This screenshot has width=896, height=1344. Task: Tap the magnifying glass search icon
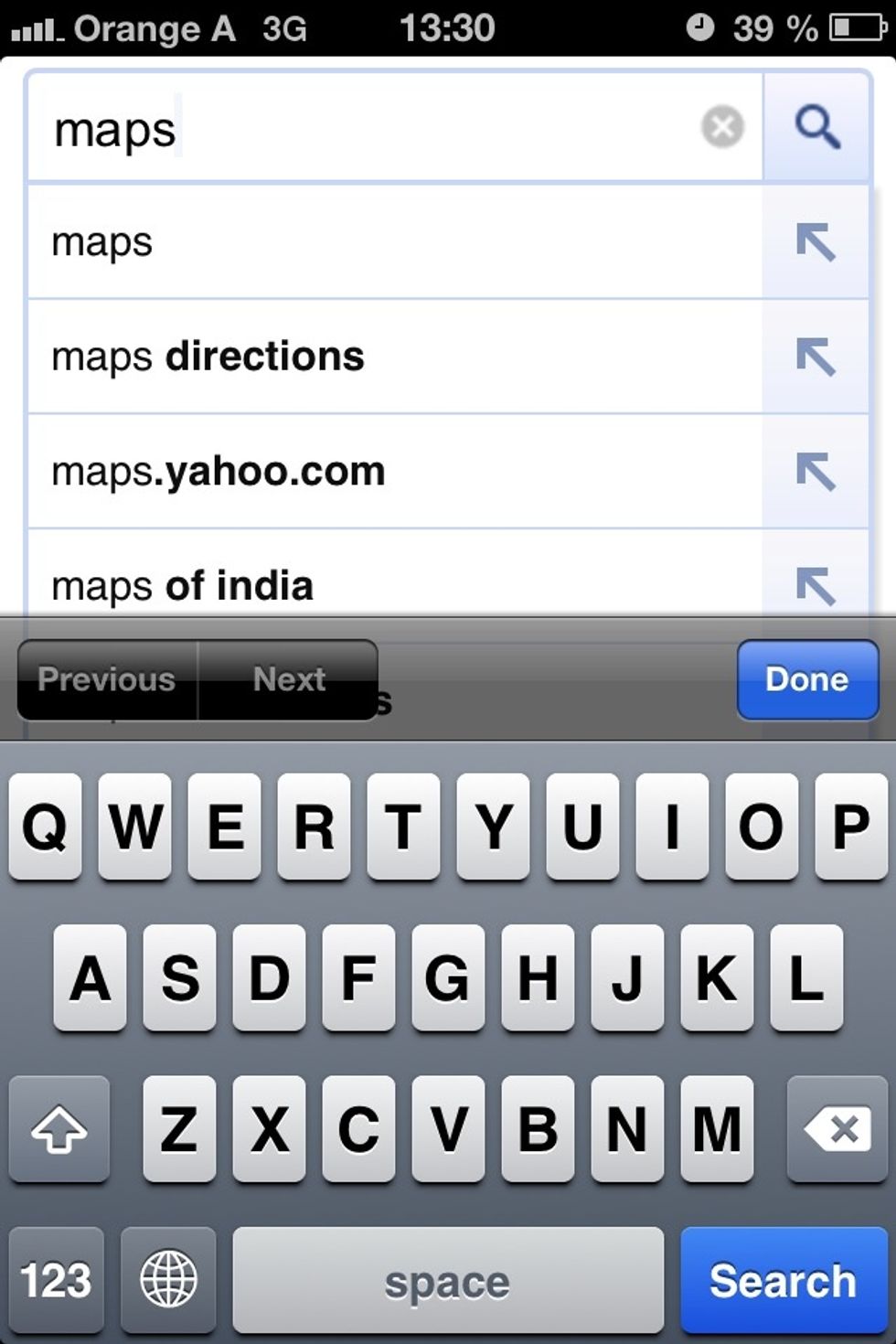pos(816,126)
